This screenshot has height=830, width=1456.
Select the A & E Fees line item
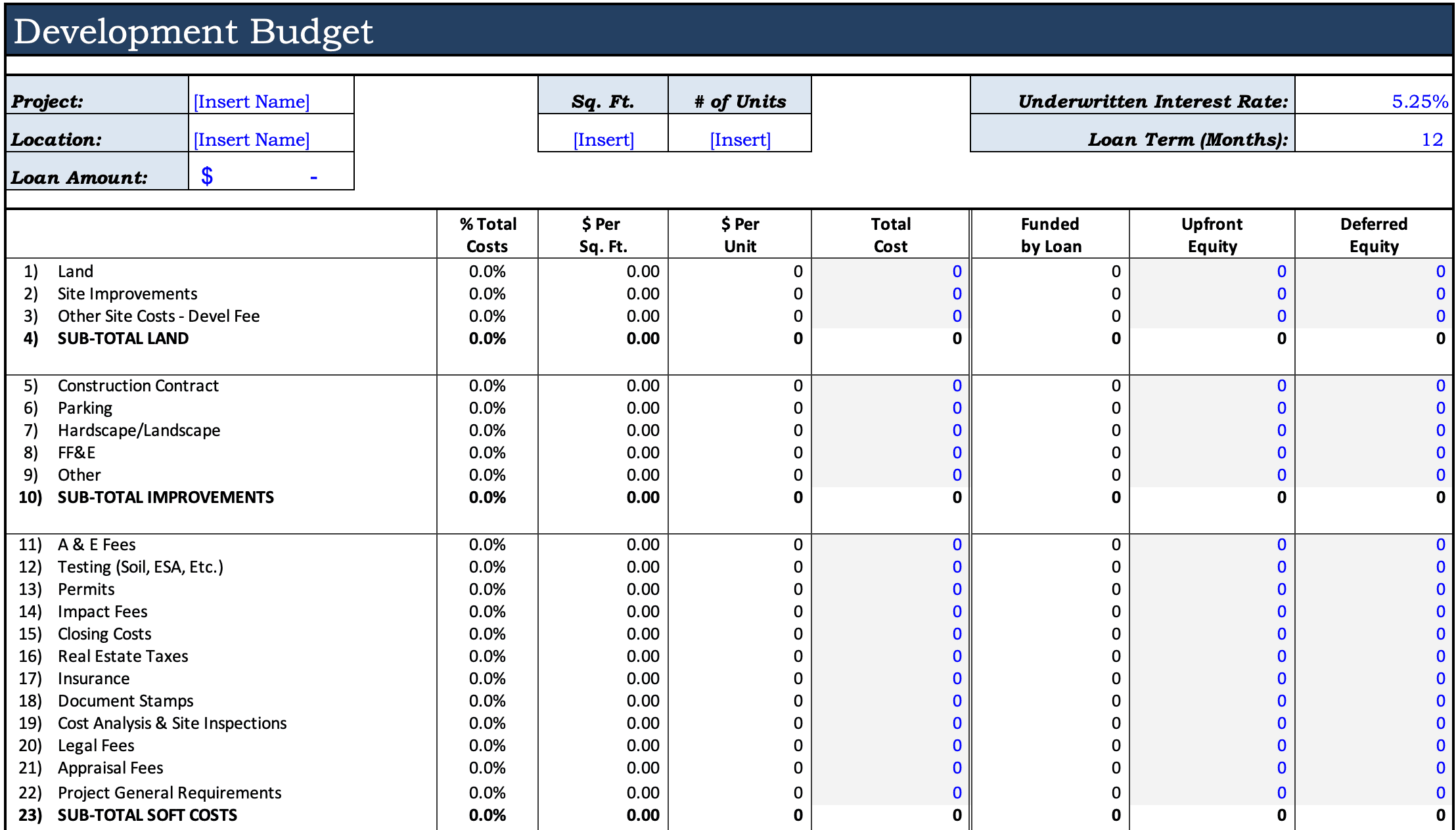96,544
